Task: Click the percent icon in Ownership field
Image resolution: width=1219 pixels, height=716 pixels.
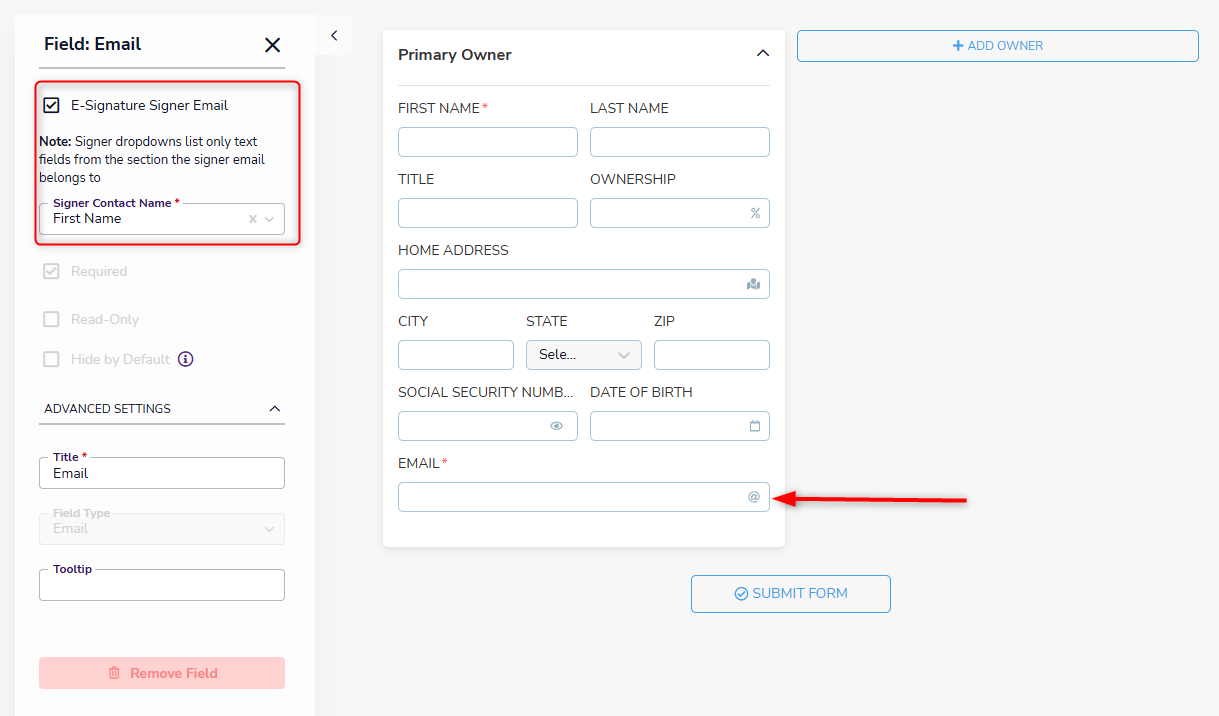Action: [x=755, y=213]
